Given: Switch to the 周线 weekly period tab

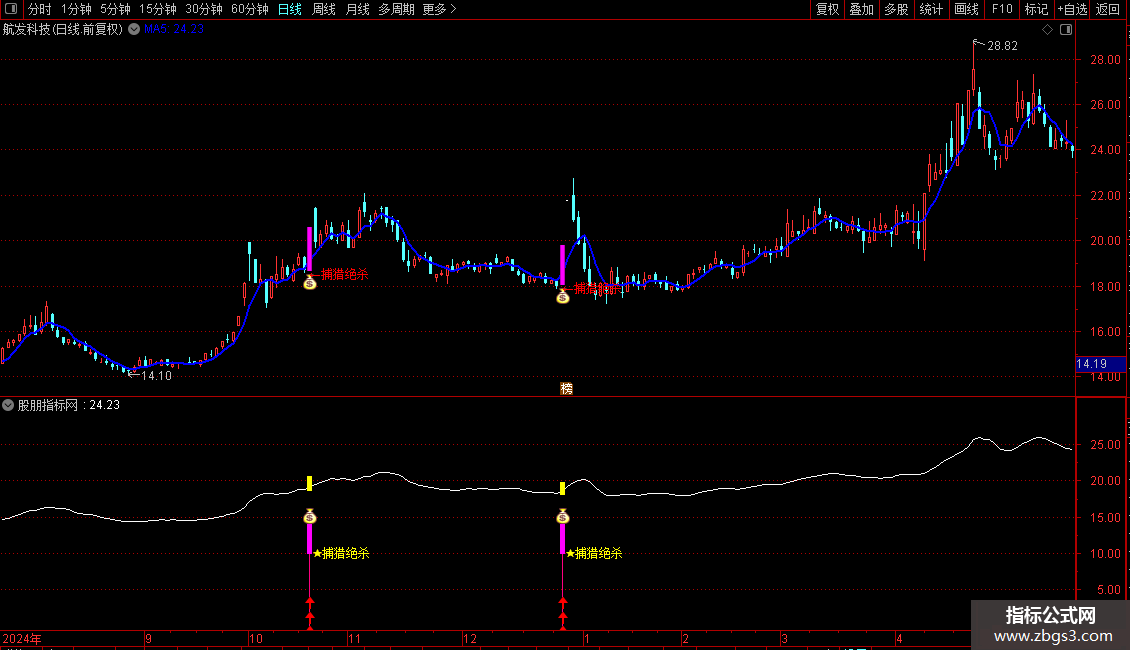Looking at the screenshot, I should [x=324, y=9].
